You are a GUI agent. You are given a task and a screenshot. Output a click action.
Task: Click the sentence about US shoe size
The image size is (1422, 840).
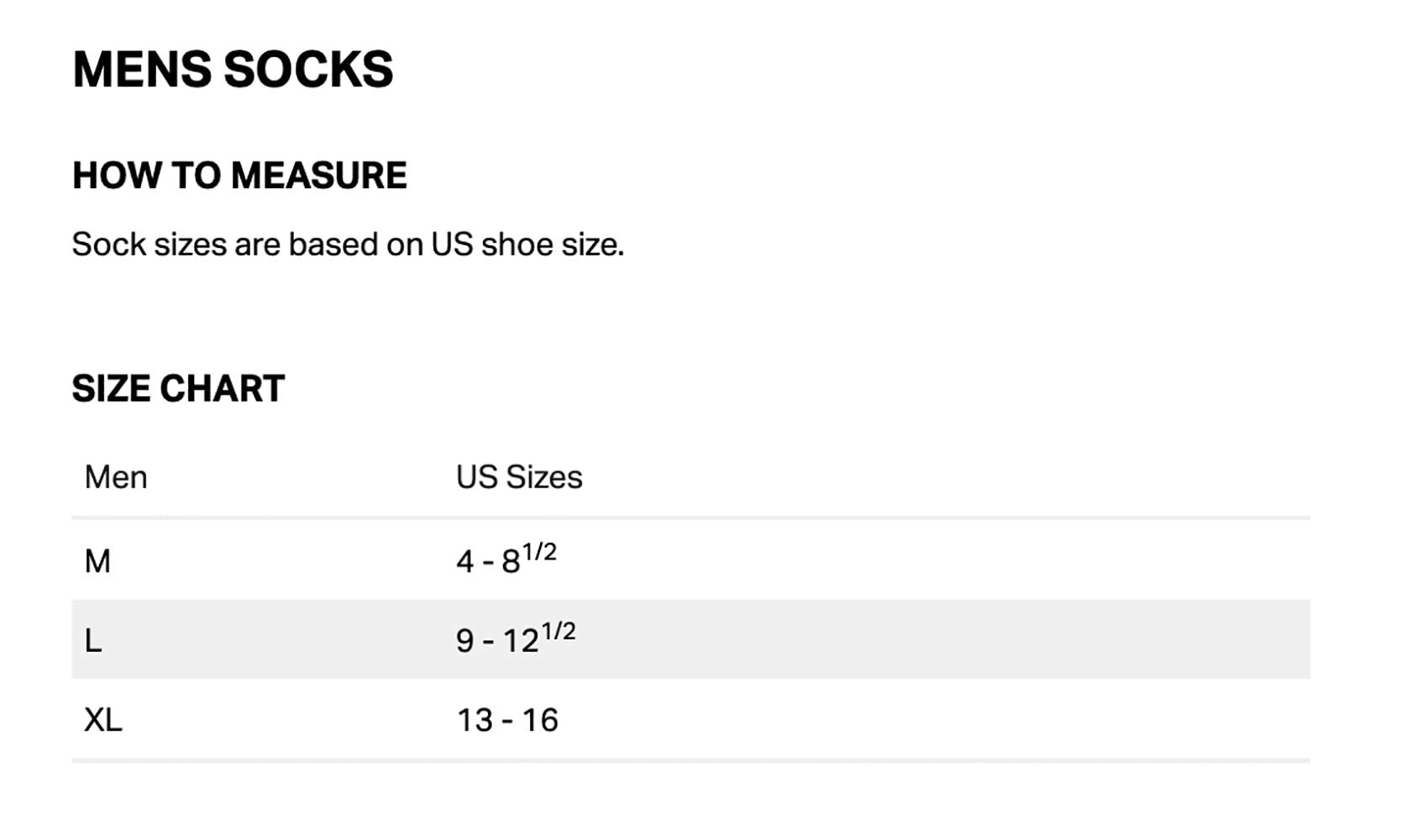click(348, 244)
